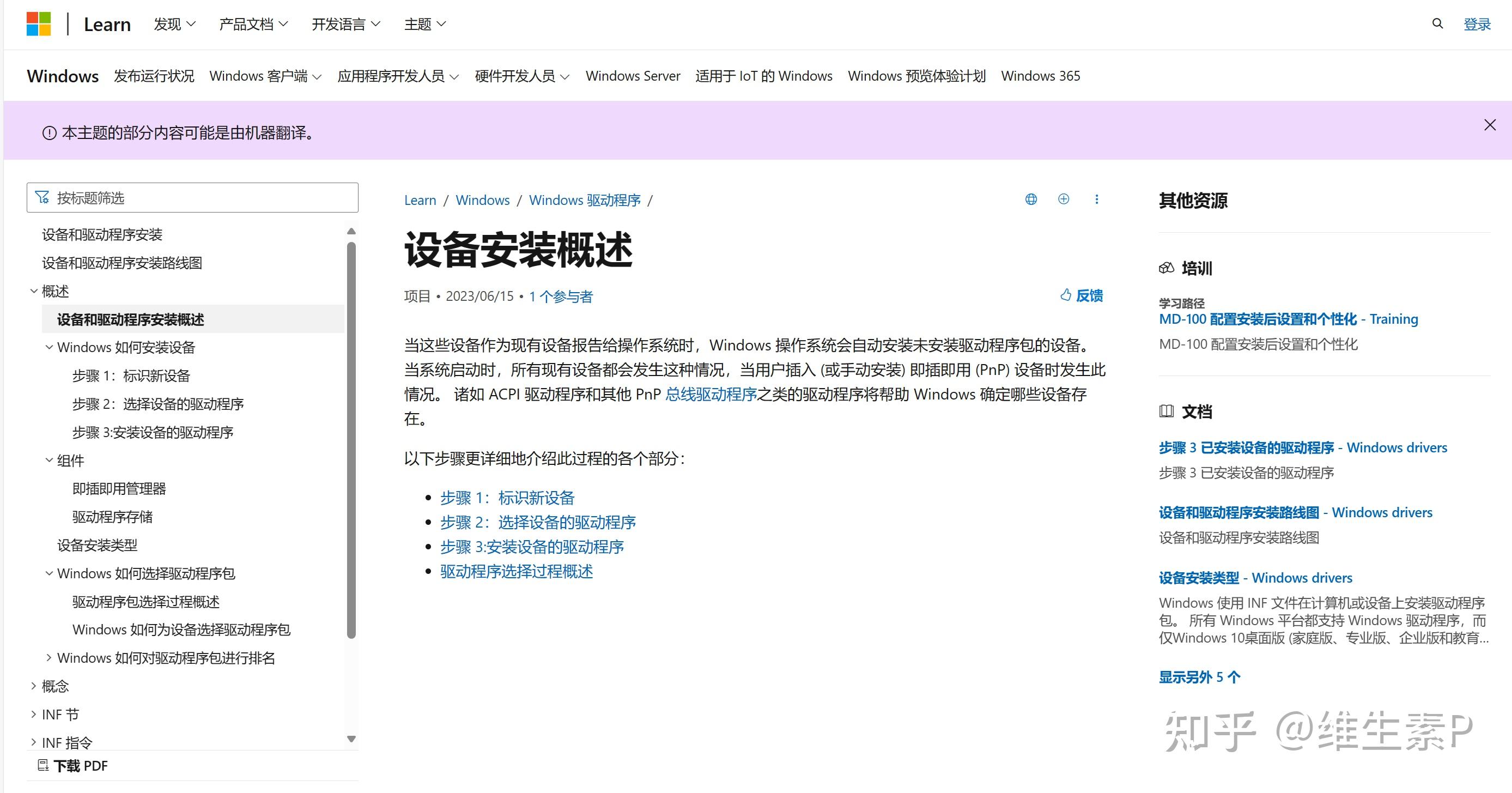Viewport: 1512px width, 793px height.
Task: Select 驱动程序存储 in sidebar
Action: point(112,517)
